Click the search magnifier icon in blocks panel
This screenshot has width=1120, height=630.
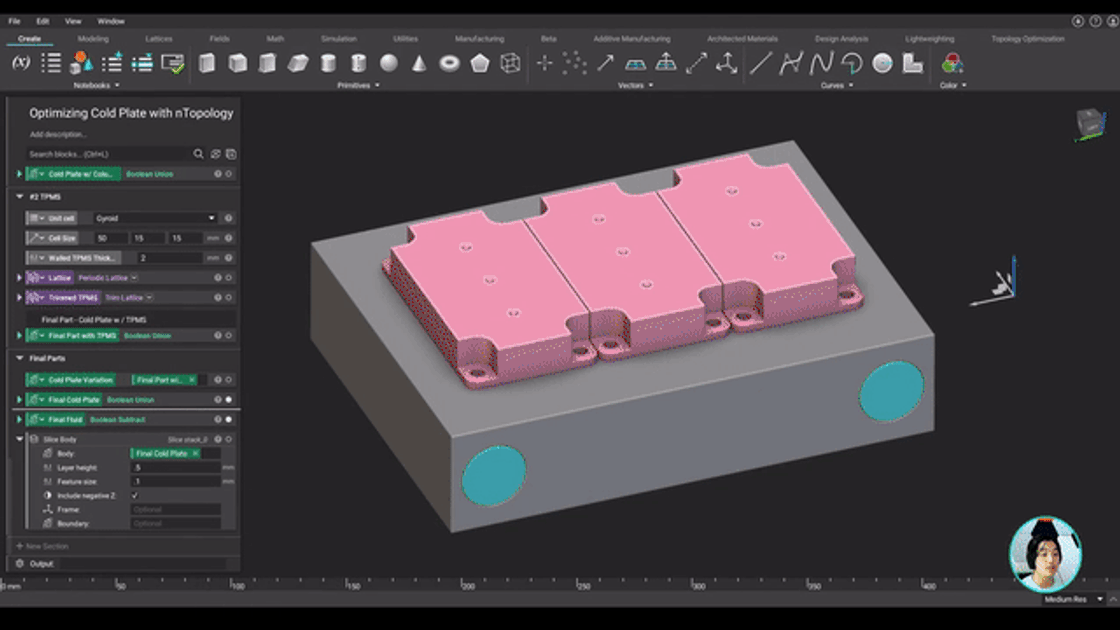point(198,154)
